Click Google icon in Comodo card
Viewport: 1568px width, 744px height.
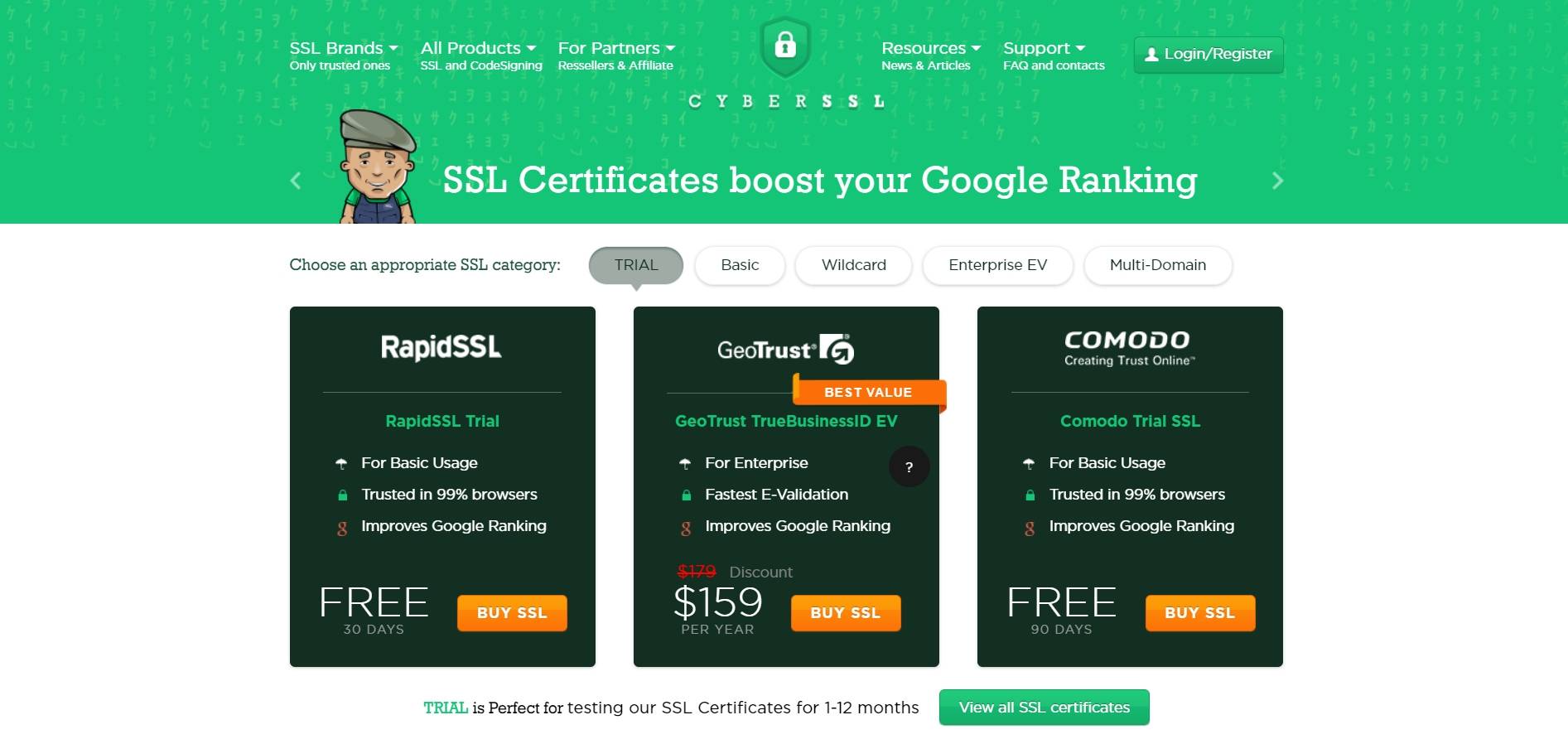point(1030,528)
